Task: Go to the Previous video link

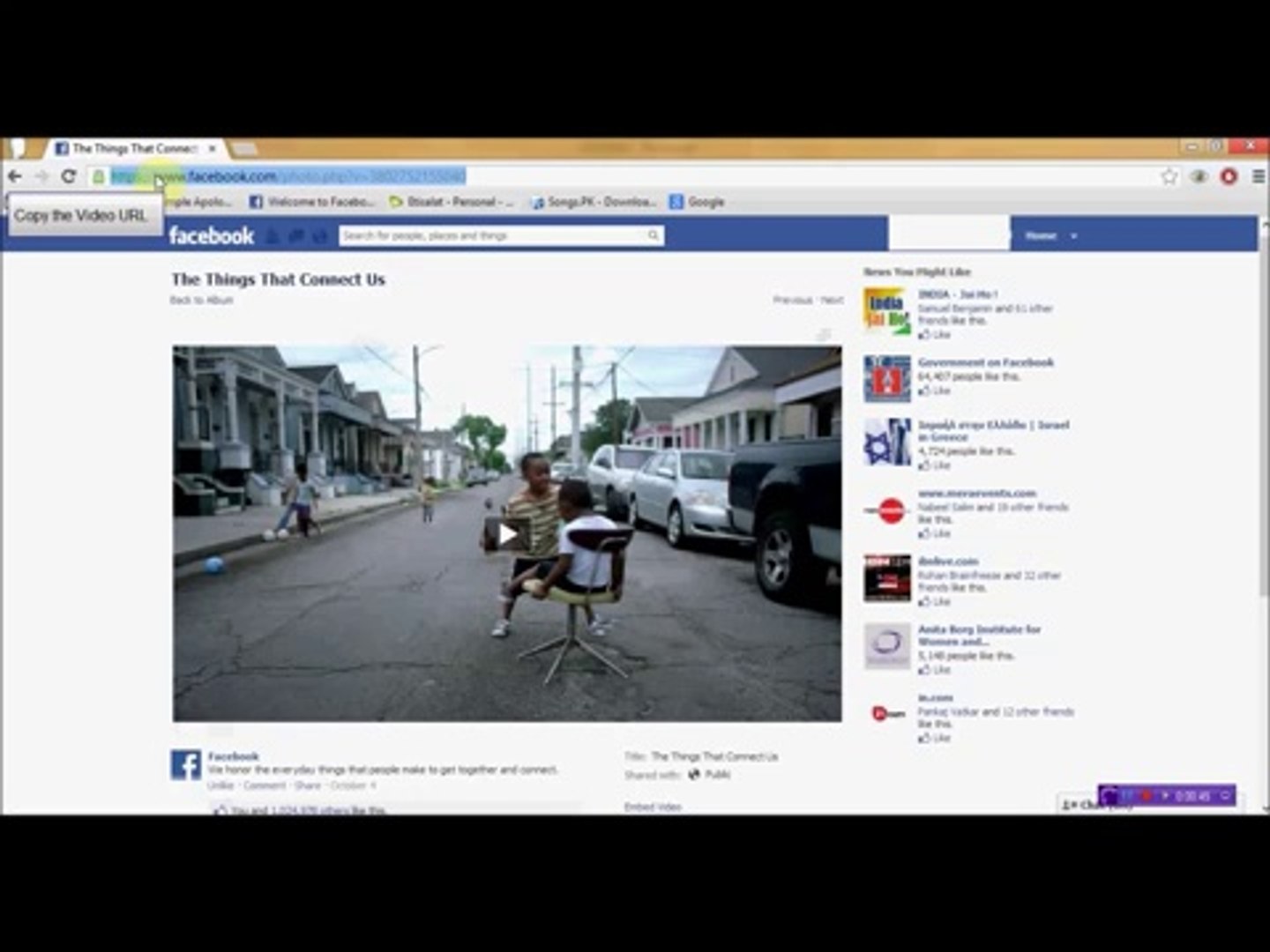Action: tap(792, 301)
